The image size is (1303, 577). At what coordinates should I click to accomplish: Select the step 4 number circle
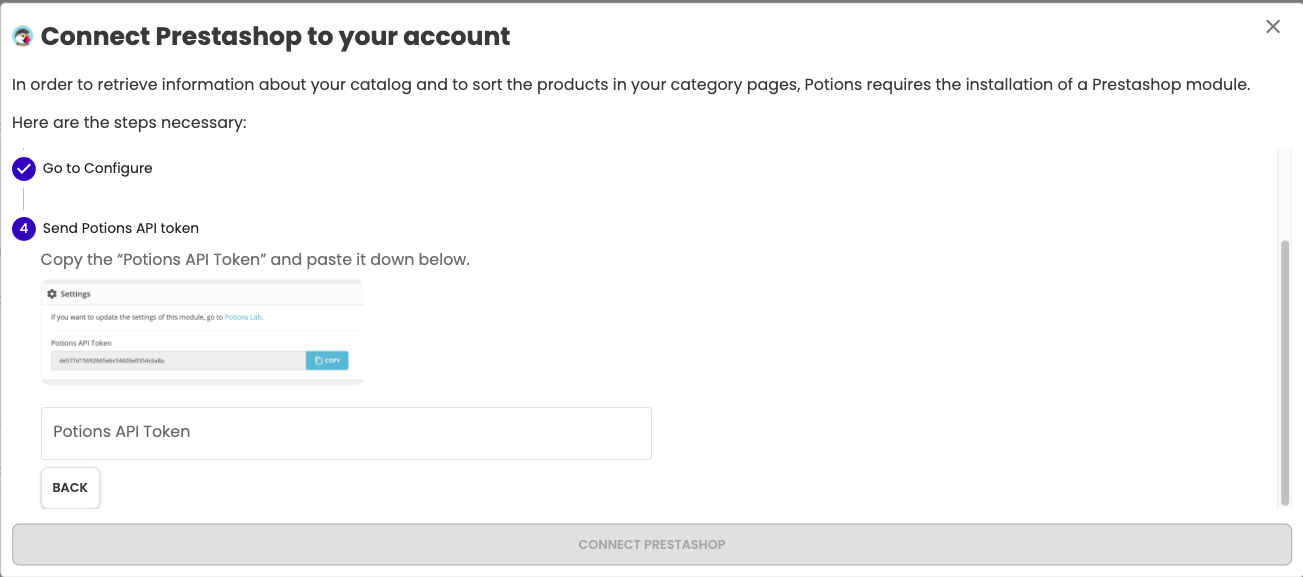point(24,228)
